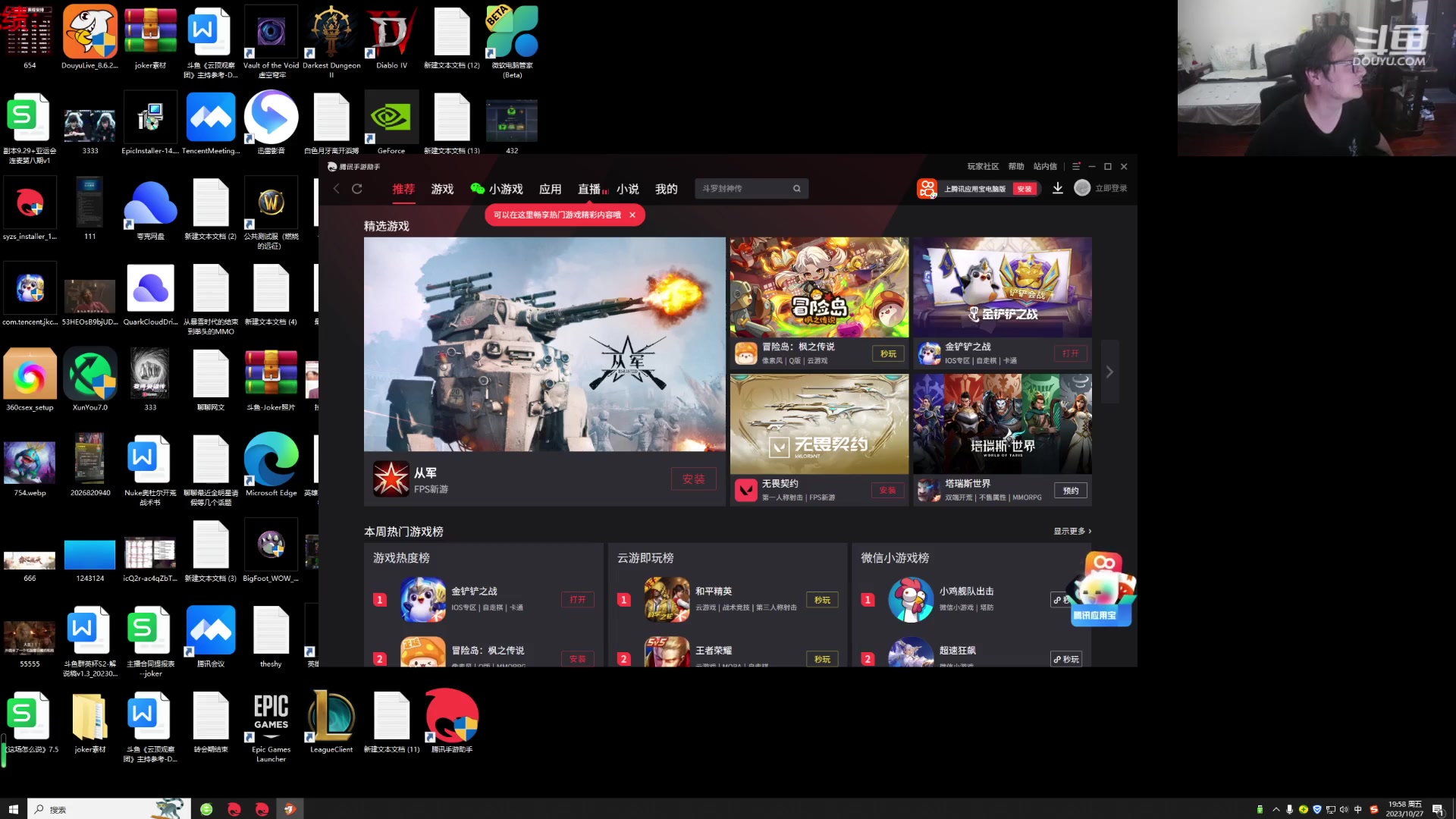1456x819 pixels.
Task: Open Microsoft Edge desktop shortcut
Action: tap(271, 465)
